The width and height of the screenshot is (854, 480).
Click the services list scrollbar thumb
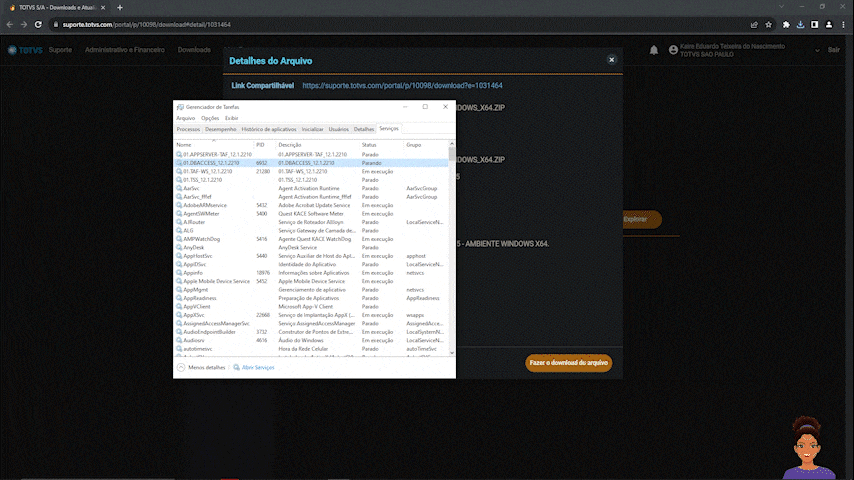(x=452, y=154)
